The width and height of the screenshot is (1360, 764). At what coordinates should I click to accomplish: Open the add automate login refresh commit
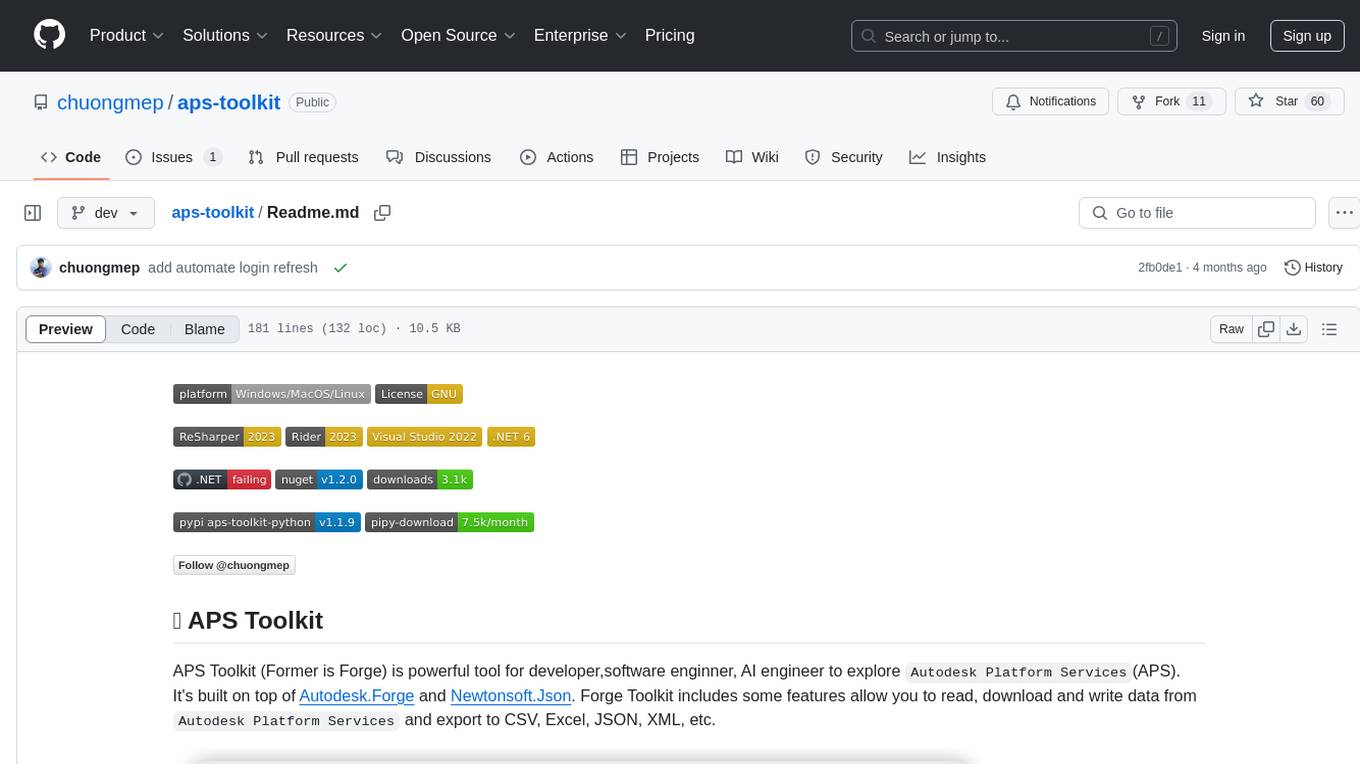pyautogui.click(x=233, y=268)
